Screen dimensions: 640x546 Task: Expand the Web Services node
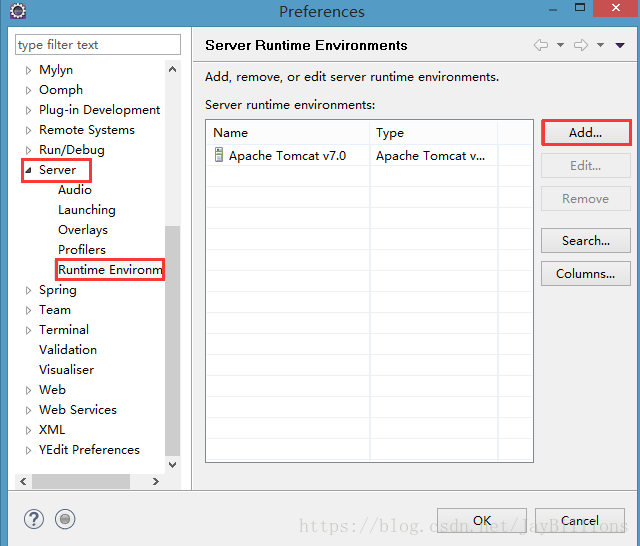28,410
